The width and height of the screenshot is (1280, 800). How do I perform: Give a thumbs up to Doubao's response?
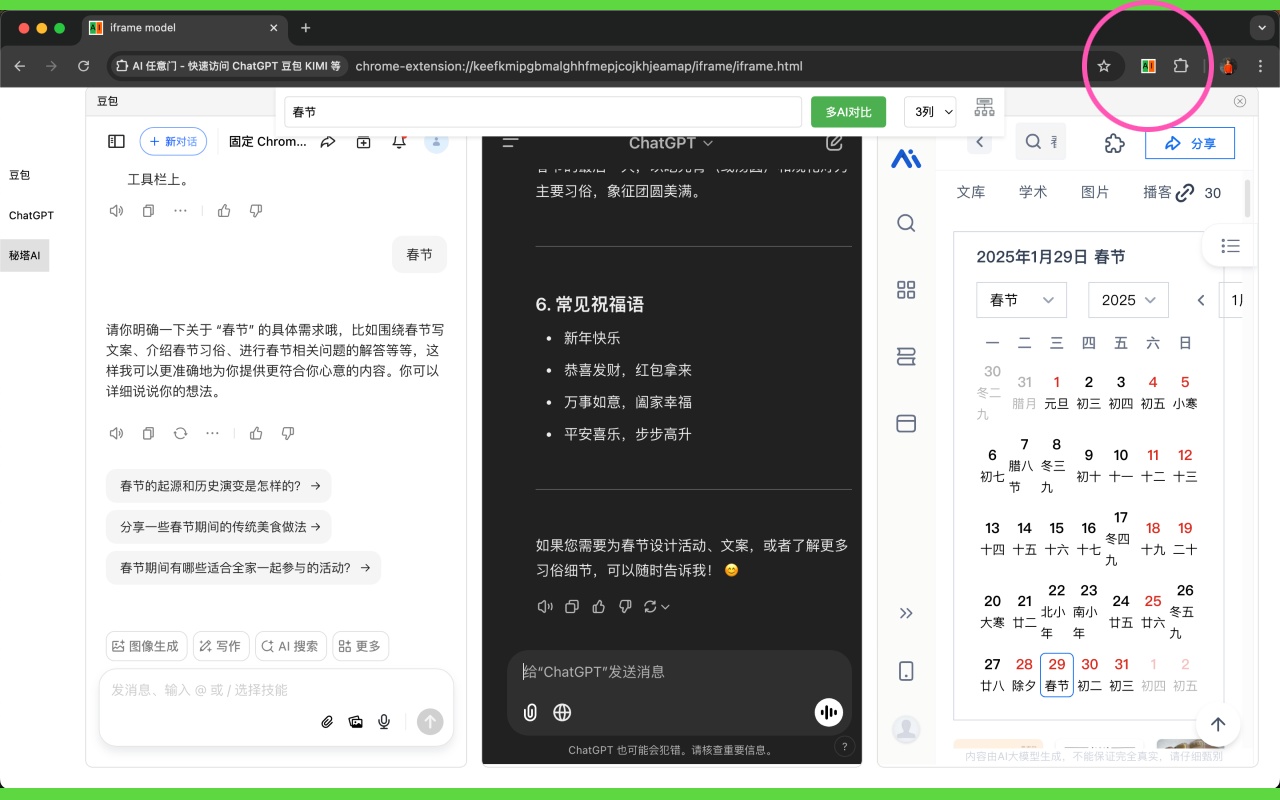255,433
